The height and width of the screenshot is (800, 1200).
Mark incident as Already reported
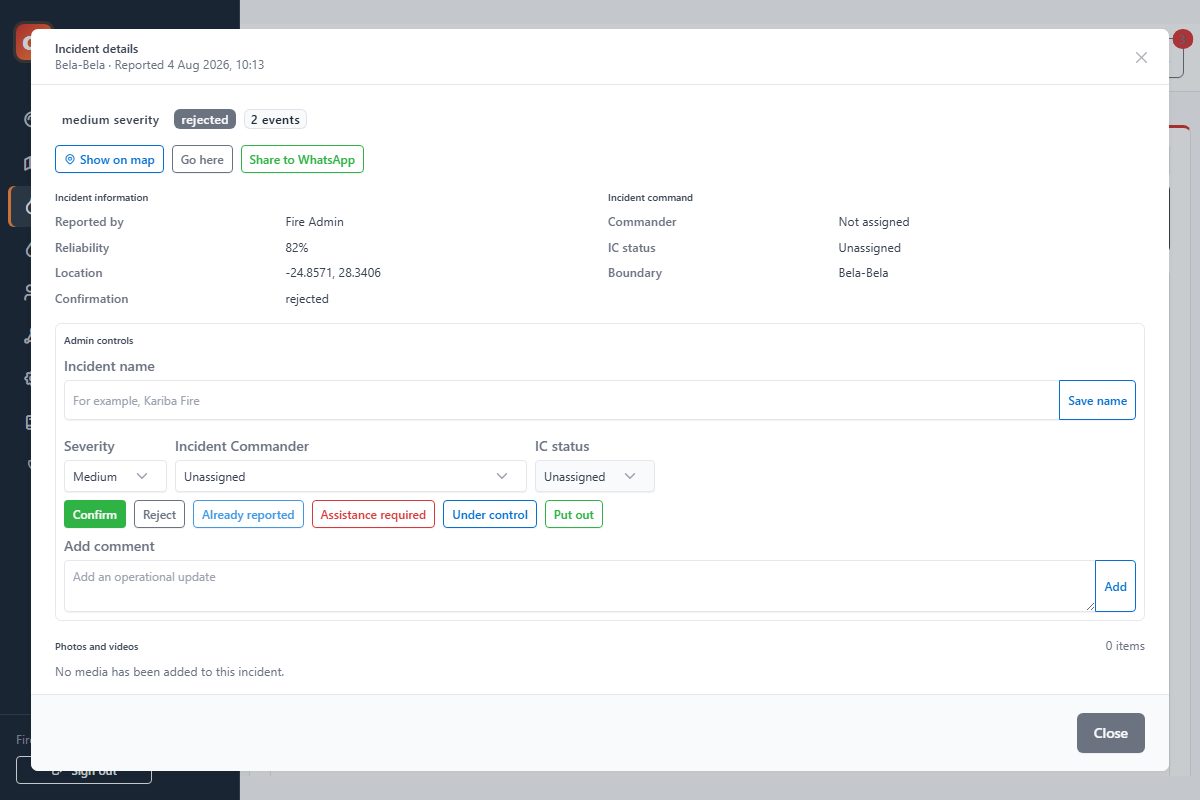click(x=248, y=514)
